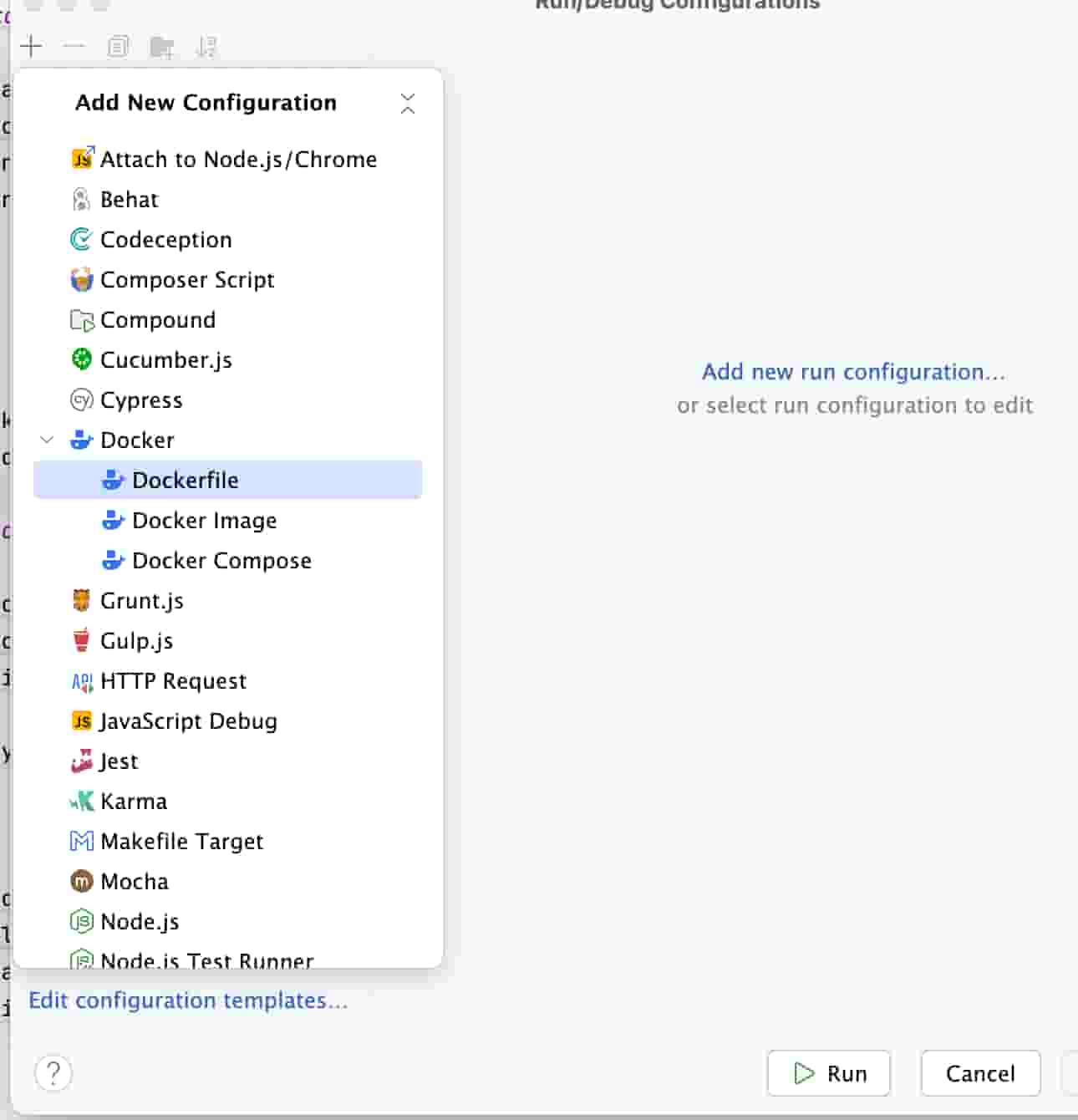Click the Docker Image whale icon

tap(113, 520)
